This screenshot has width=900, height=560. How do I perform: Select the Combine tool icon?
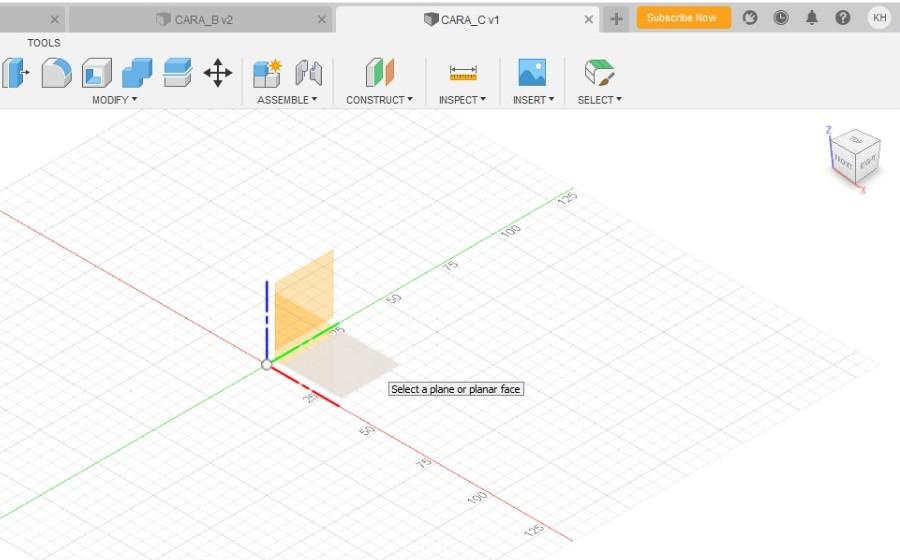tap(137, 73)
